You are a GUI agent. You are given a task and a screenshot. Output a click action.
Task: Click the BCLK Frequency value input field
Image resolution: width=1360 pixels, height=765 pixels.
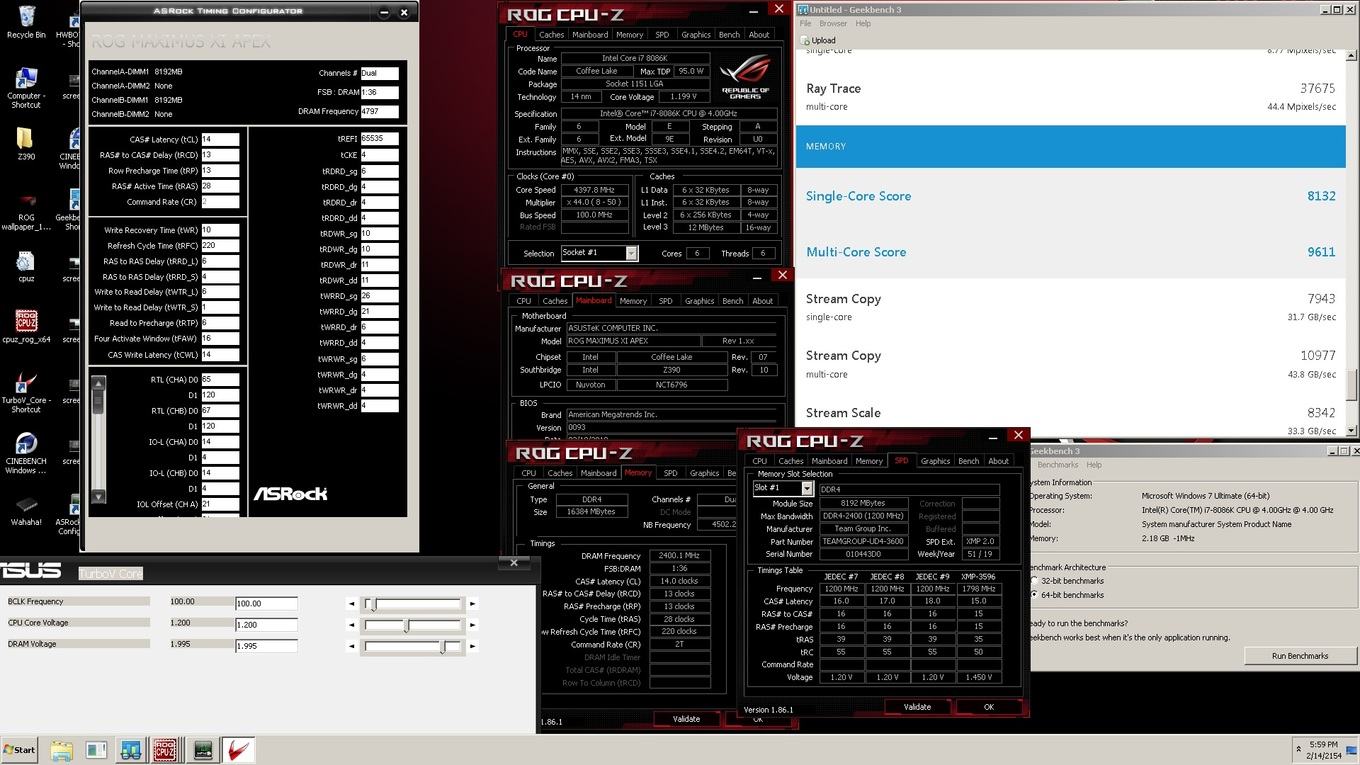coord(266,604)
